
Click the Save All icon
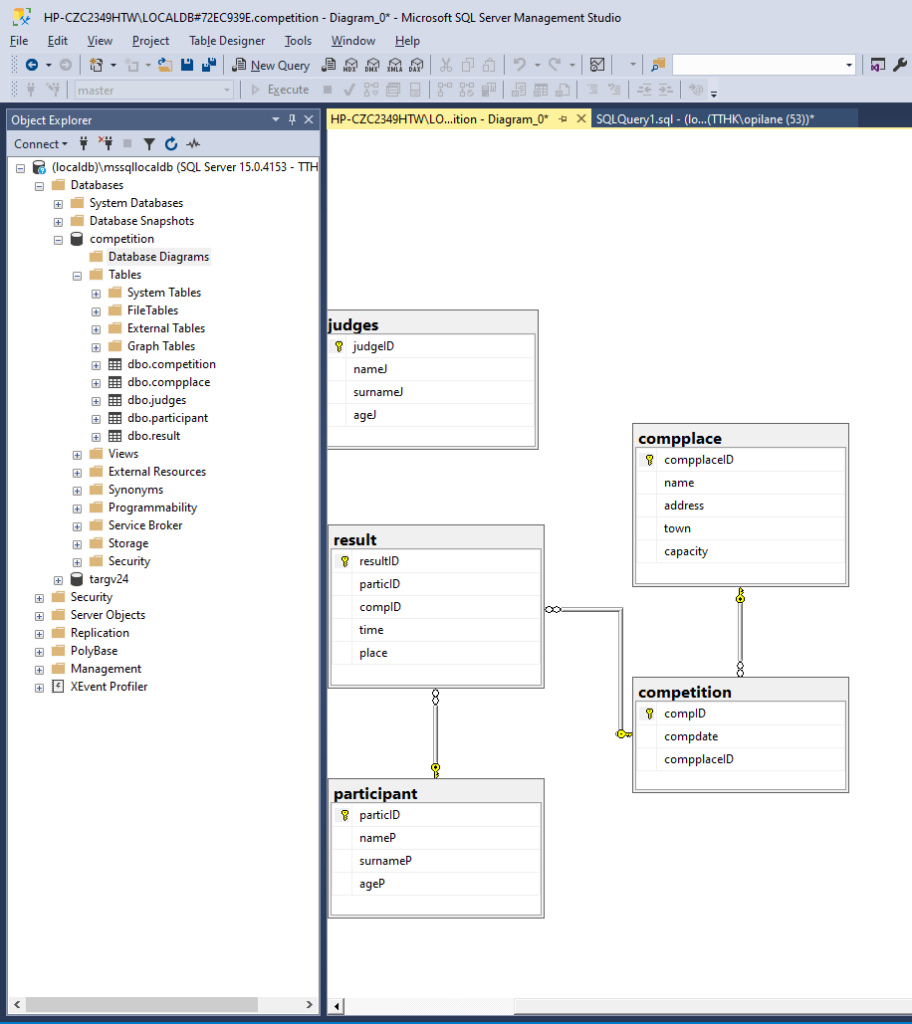(x=209, y=65)
